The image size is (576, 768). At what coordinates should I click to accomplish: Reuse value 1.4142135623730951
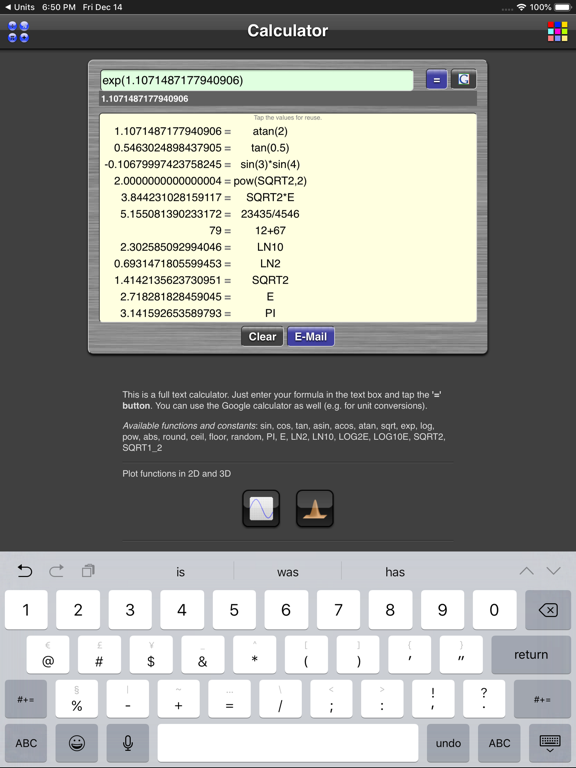168,281
